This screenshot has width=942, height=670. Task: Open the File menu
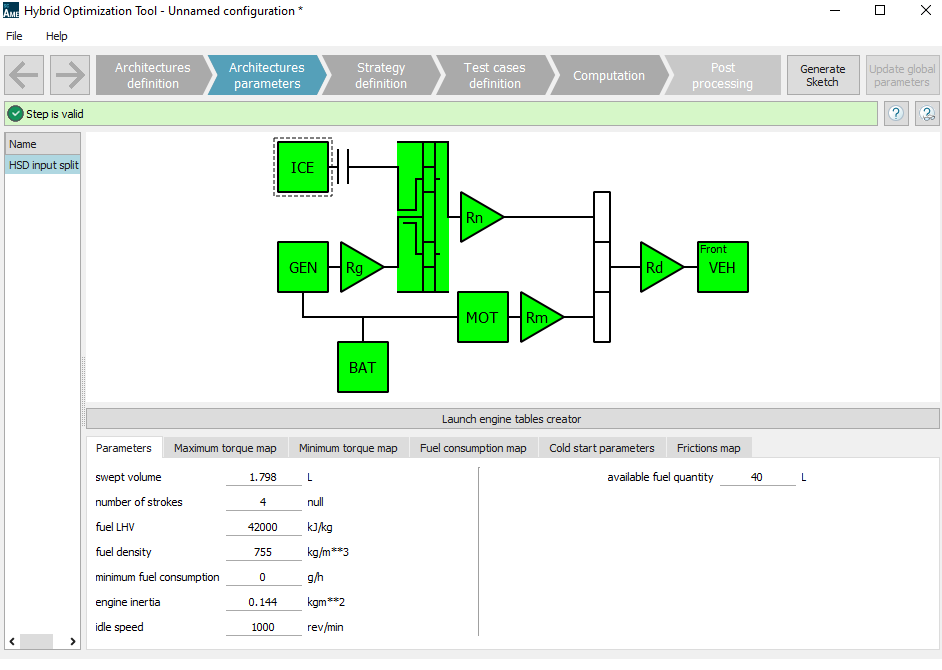15,36
